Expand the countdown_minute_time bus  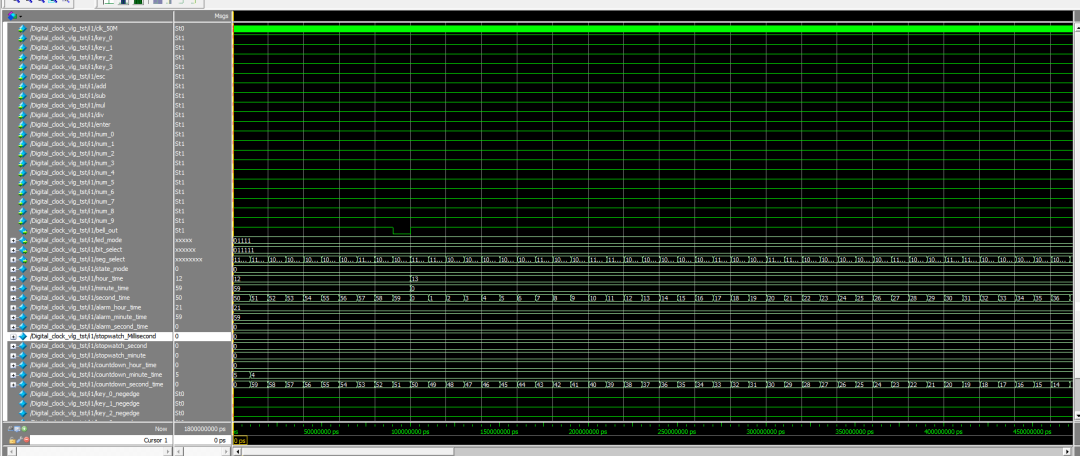(x=13, y=375)
